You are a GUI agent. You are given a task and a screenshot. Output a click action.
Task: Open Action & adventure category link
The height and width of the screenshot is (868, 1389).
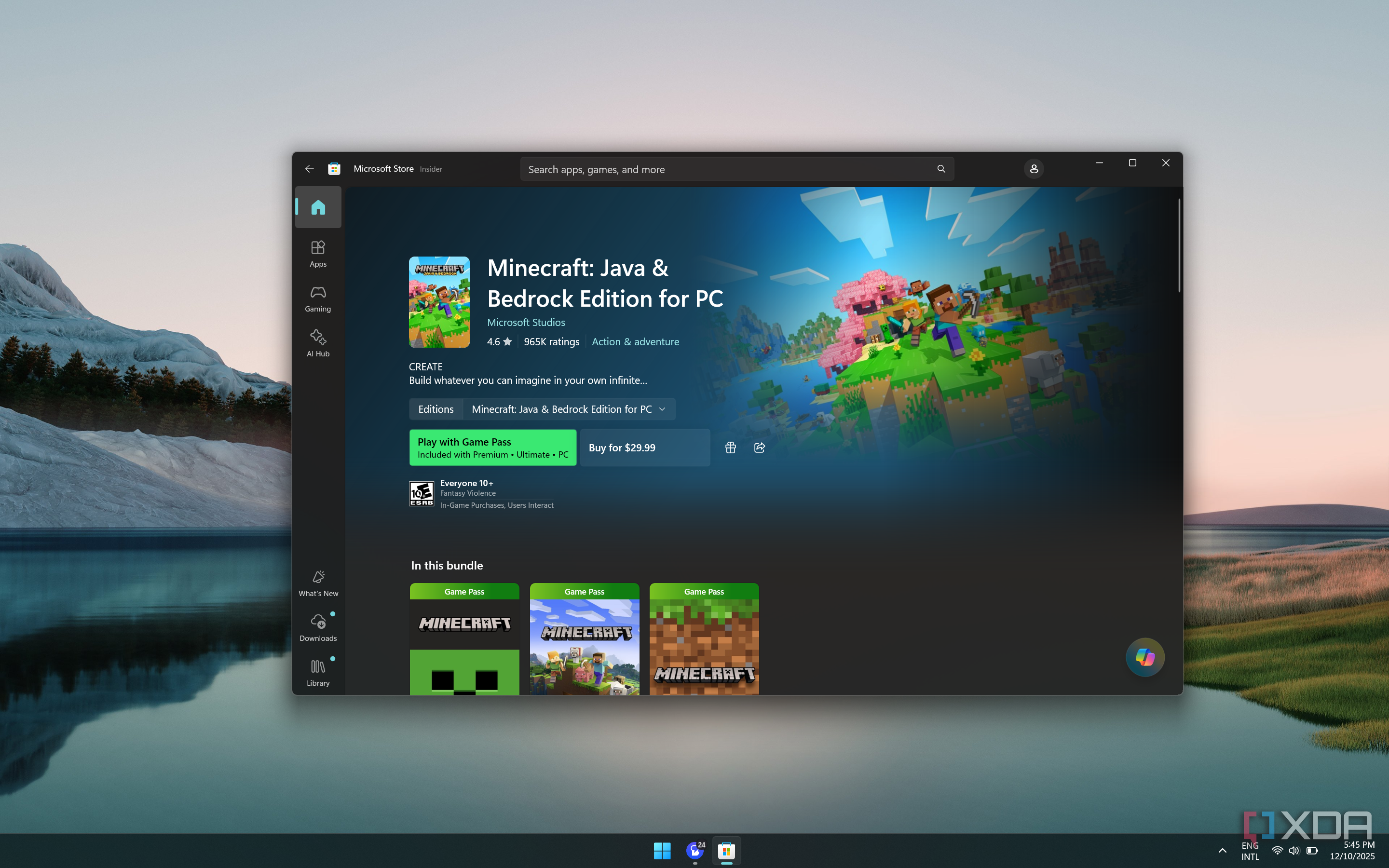tap(635, 342)
